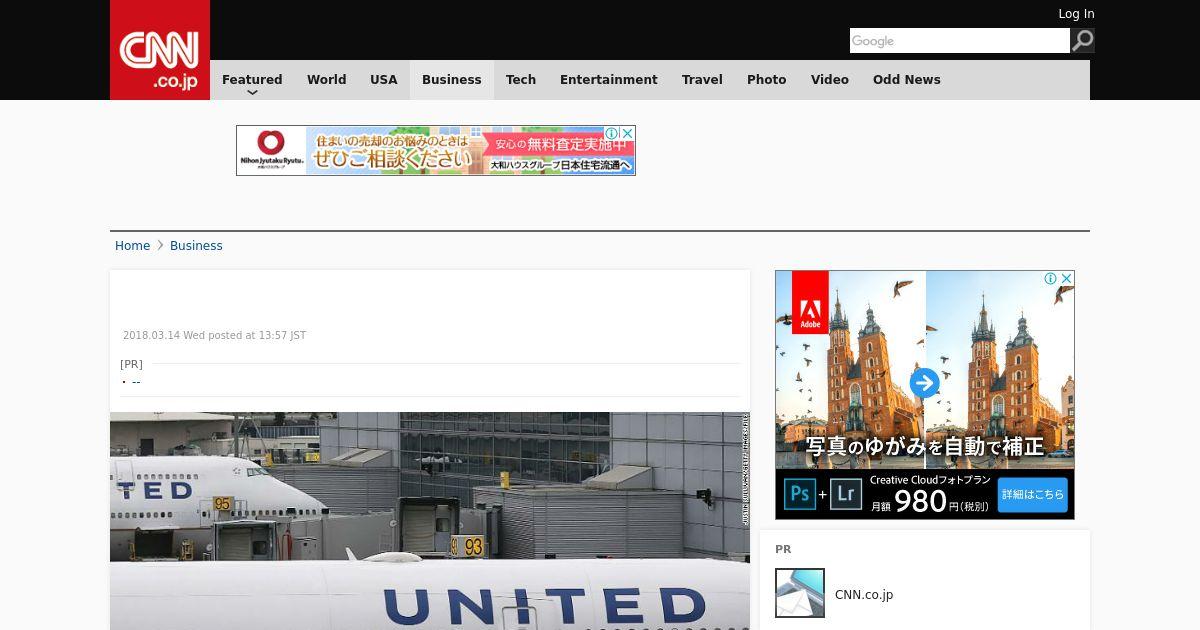Image resolution: width=1200 pixels, height=630 pixels.
Task: Click the Adobe logo in sidebar ad
Action: pyautogui.click(x=810, y=302)
